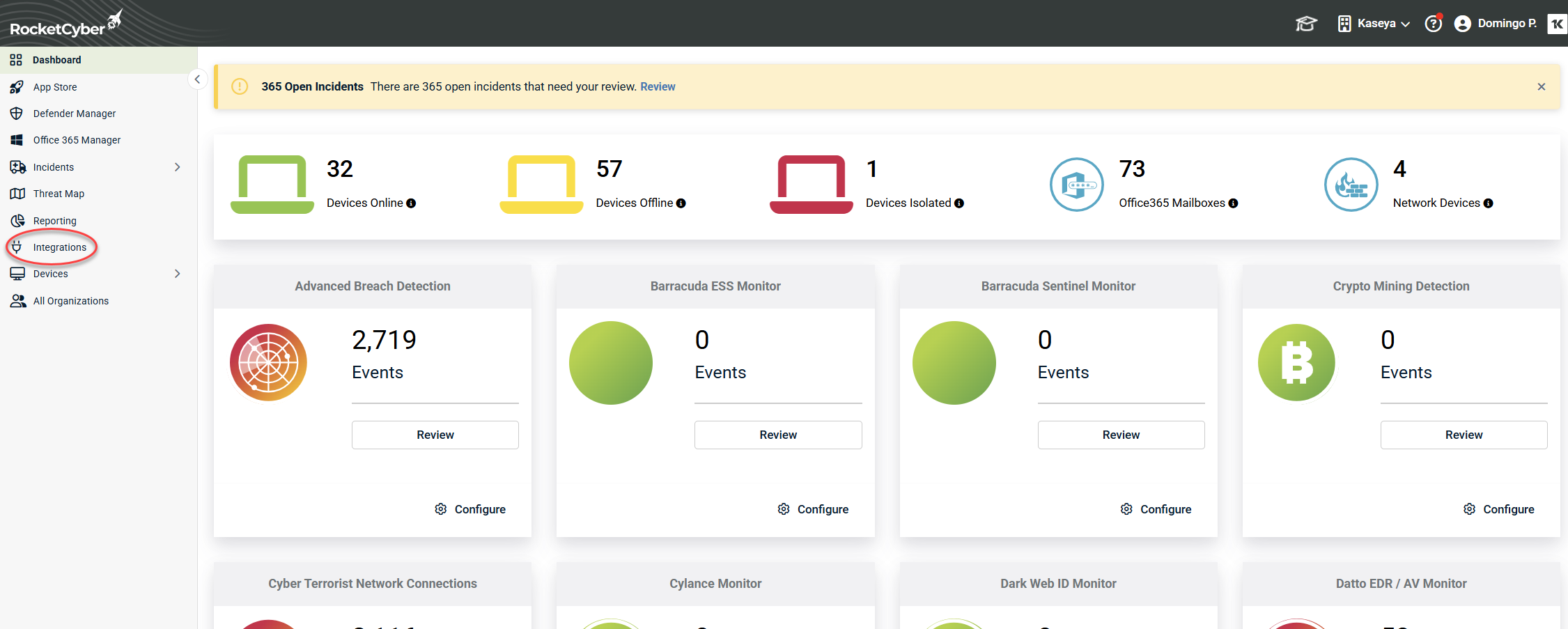Click the Devices Online info icon
1568x629 pixels.
pyautogui.click(x=411, y=203)
